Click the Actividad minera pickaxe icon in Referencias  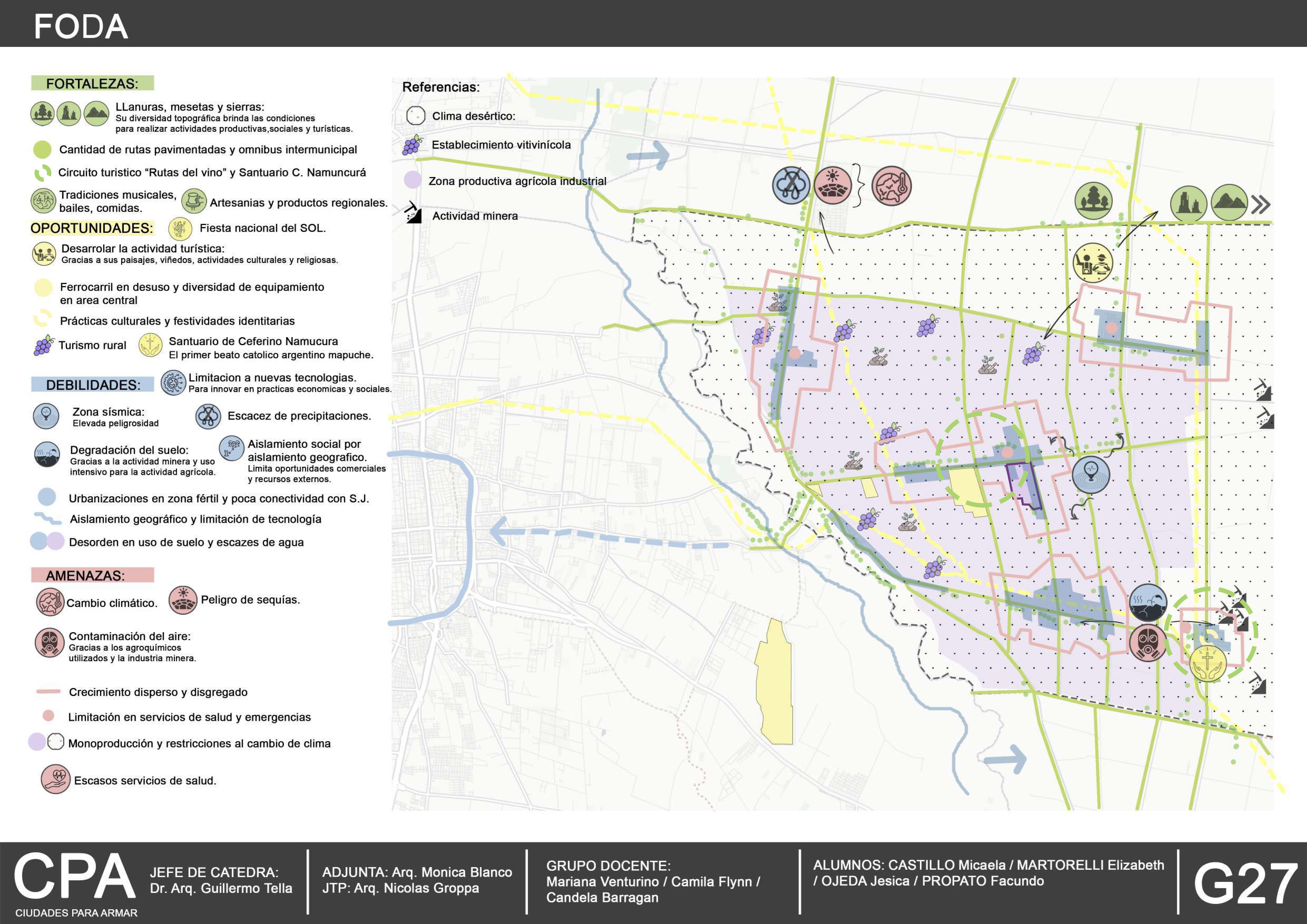[x=414, y=213]
